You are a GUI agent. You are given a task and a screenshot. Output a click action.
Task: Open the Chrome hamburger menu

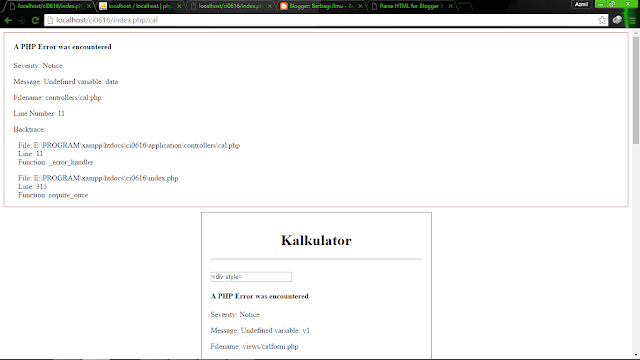tap(632, 20)
